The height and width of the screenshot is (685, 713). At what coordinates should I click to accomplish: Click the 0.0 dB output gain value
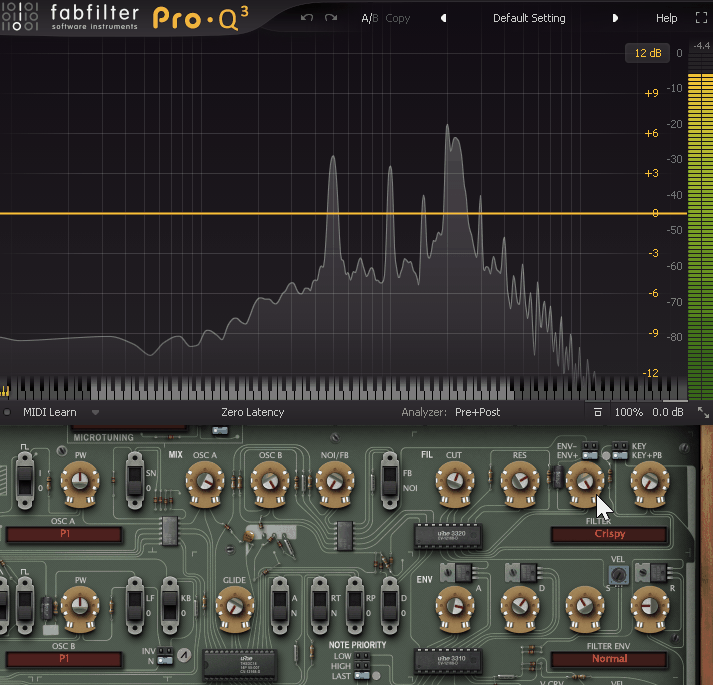(x=668, y=412)
